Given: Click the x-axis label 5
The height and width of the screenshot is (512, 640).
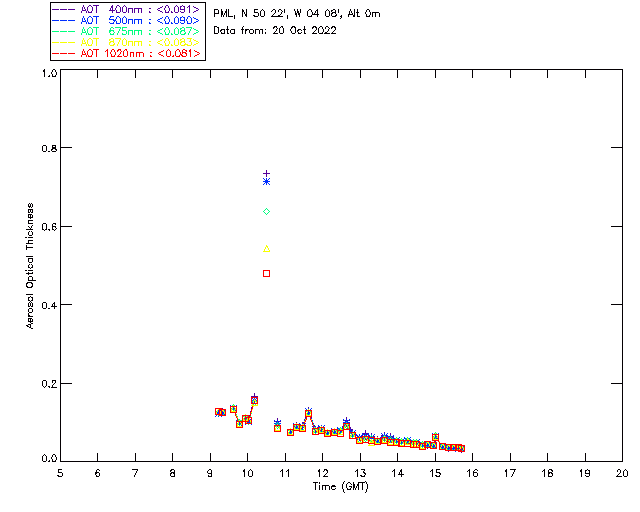Looking at the screenshot, I should [x=60, y=473].
